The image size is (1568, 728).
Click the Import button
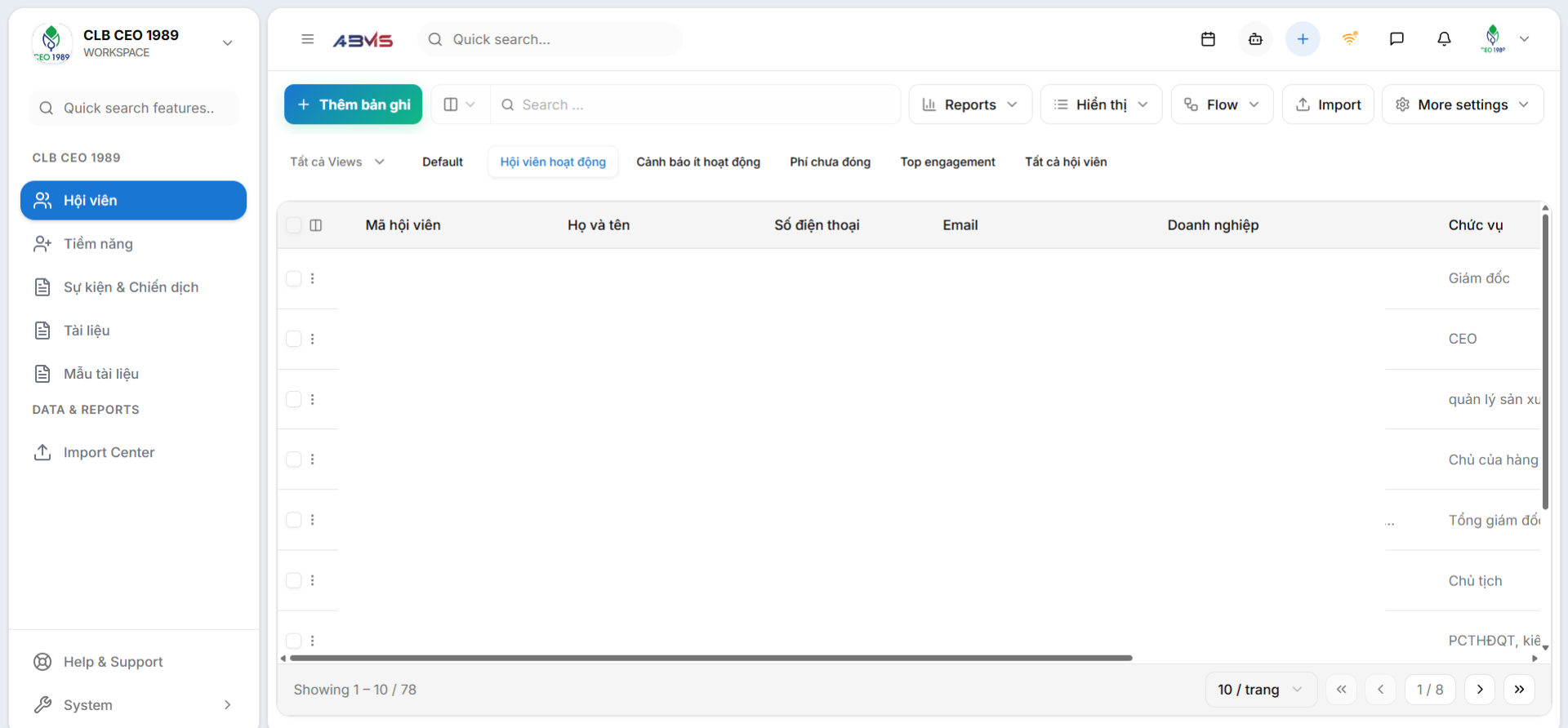pos(1328,104)
